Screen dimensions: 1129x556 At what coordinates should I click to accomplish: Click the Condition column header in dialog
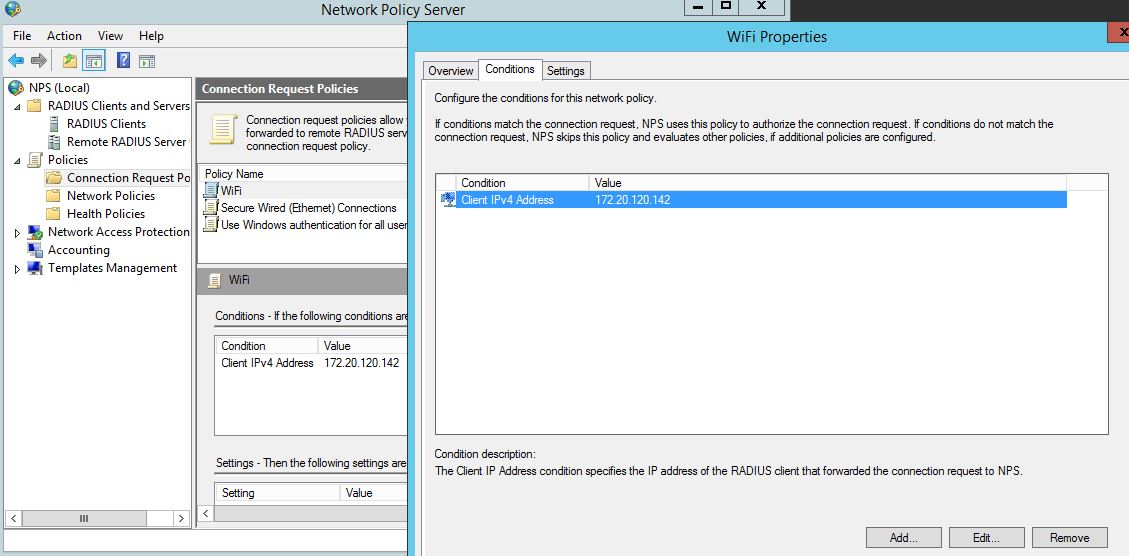pyautogui.click(x=523, y=183)
